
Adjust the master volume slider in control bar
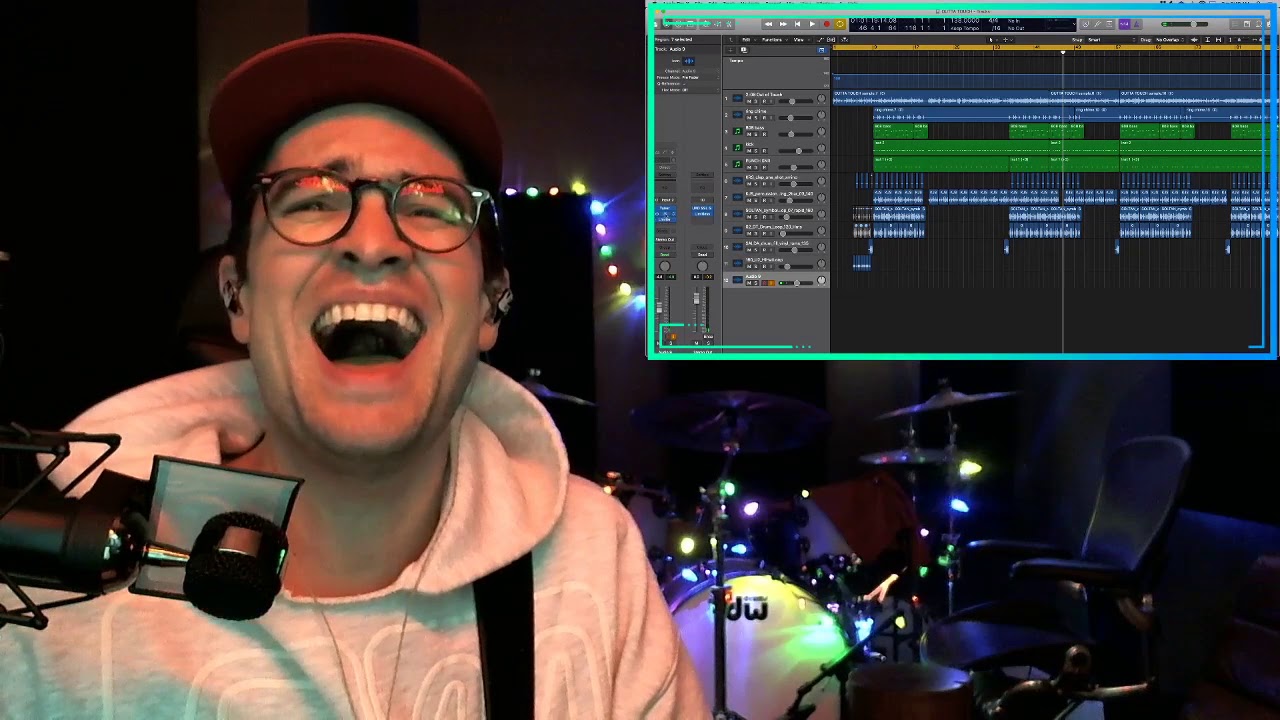[1184, 24]
